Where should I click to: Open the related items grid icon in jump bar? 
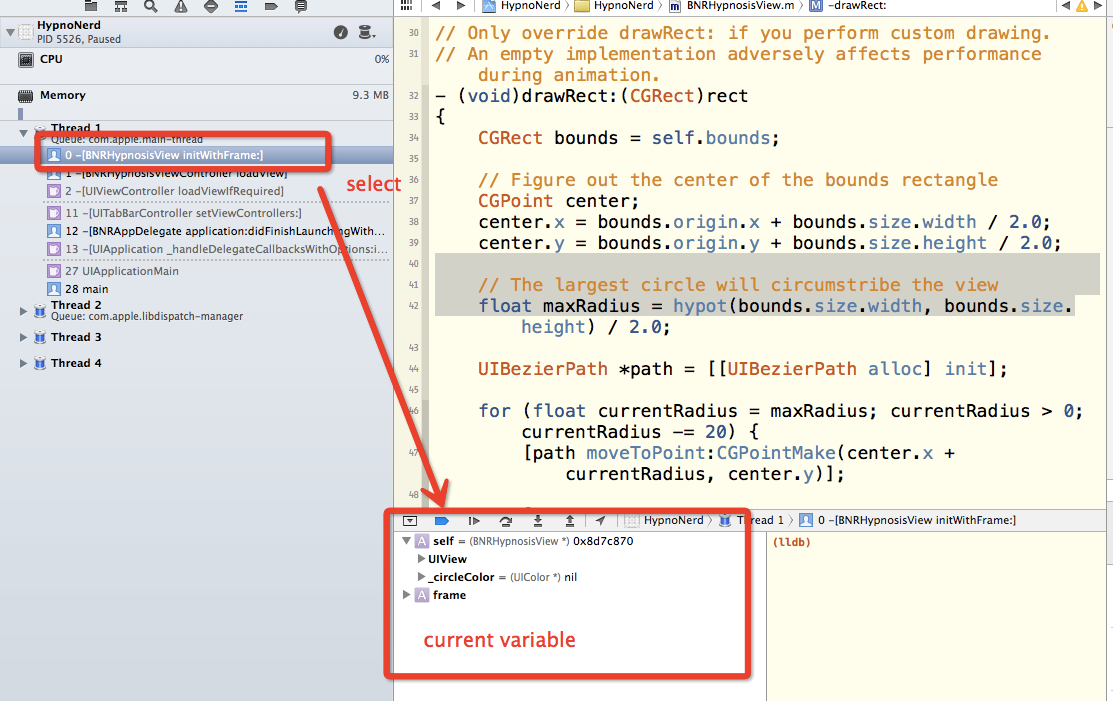click(x=406, y=6)
